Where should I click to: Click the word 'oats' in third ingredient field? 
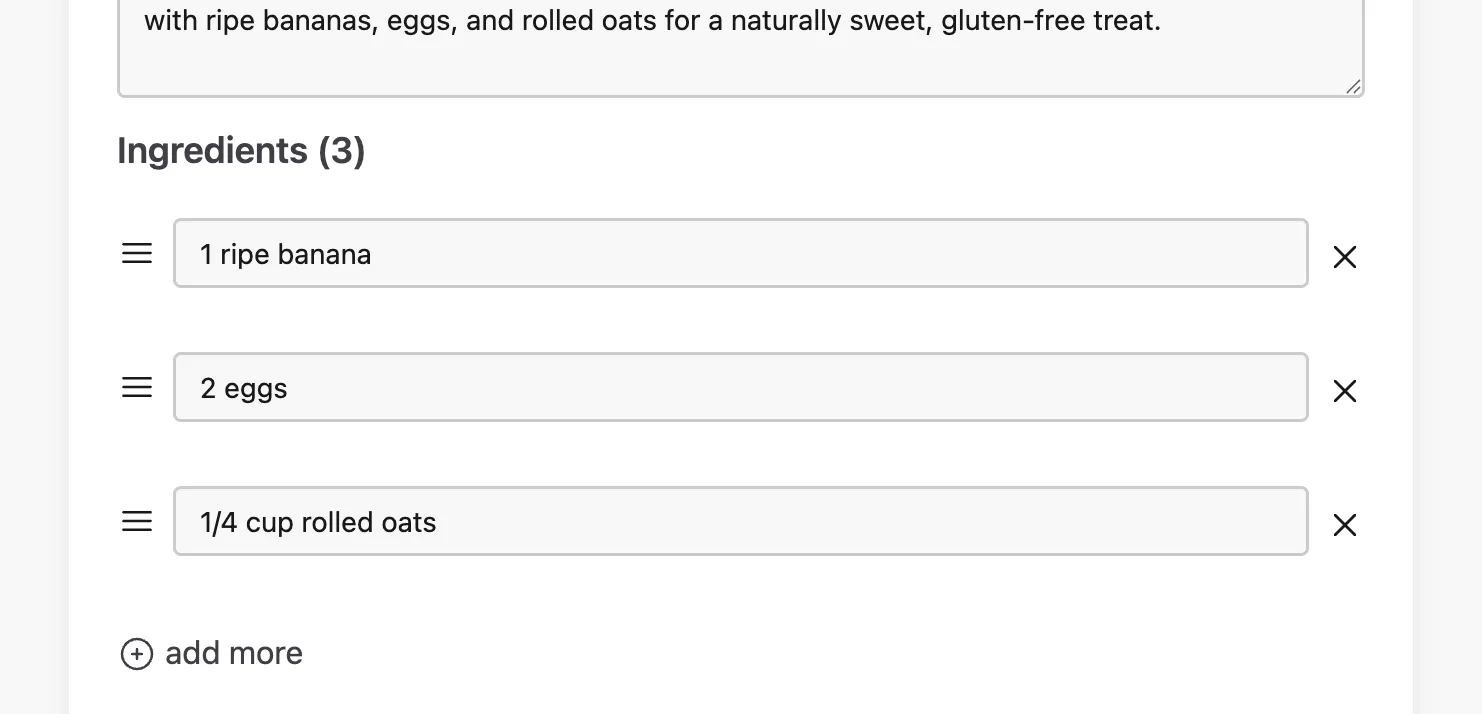tap(409, 522)
